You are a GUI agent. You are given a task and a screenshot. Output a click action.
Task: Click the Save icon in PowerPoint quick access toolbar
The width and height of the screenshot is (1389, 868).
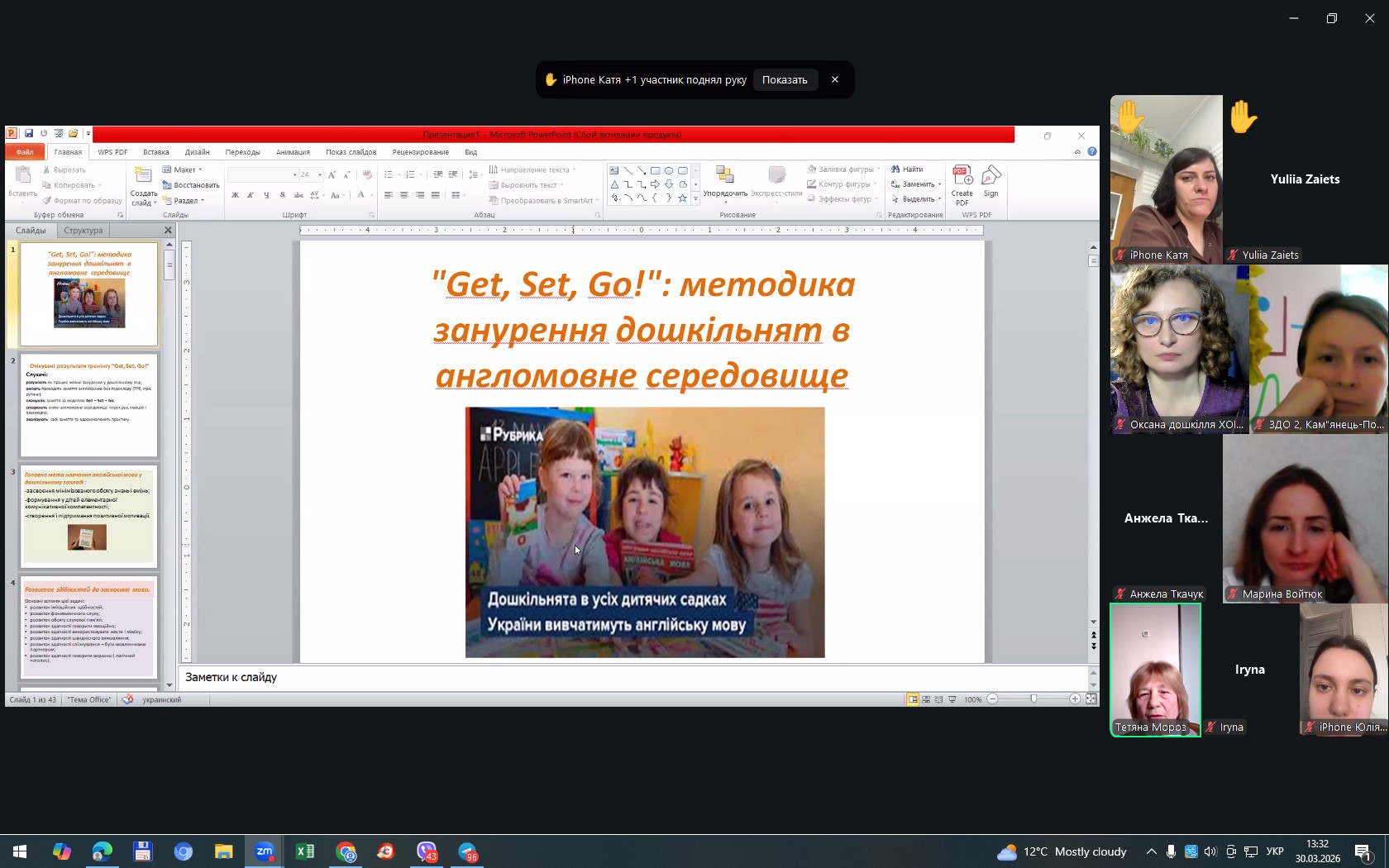pyautogui.click(x=29, y=133)
